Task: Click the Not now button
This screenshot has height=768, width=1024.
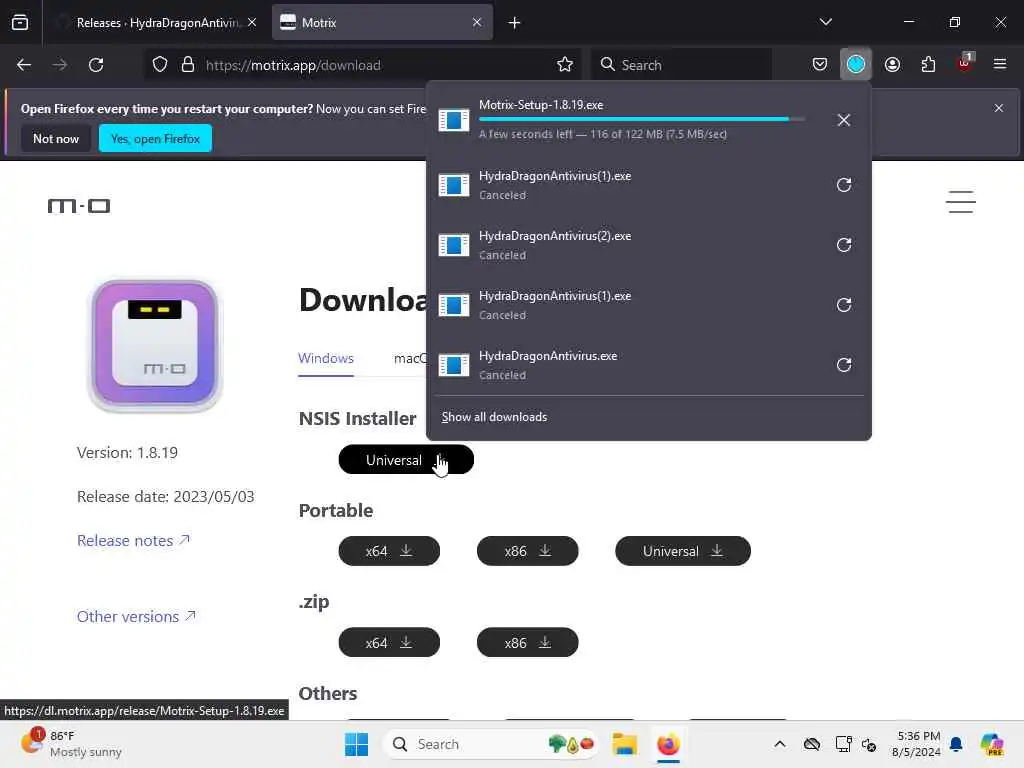Action: click(56, 138)
